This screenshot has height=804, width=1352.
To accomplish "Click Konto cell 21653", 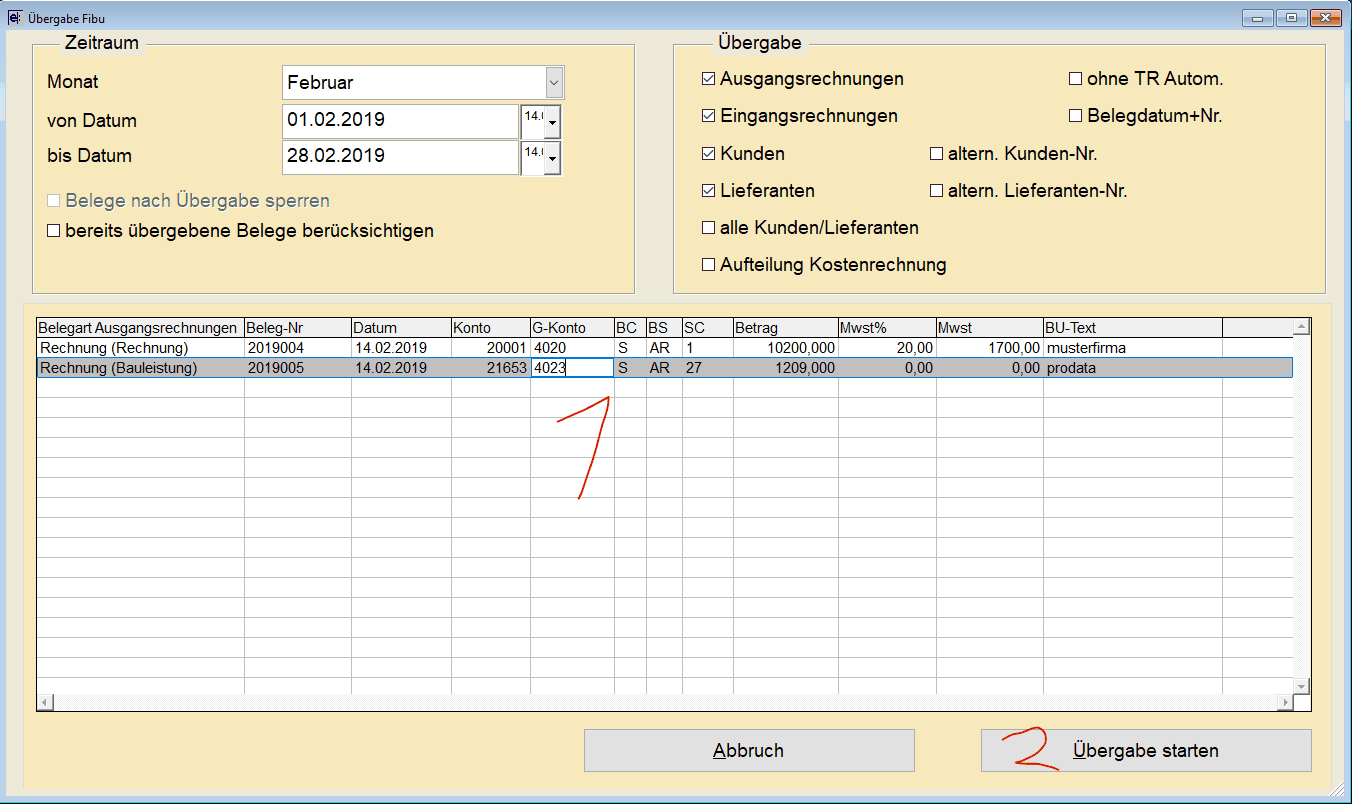I will click(490, 368).
